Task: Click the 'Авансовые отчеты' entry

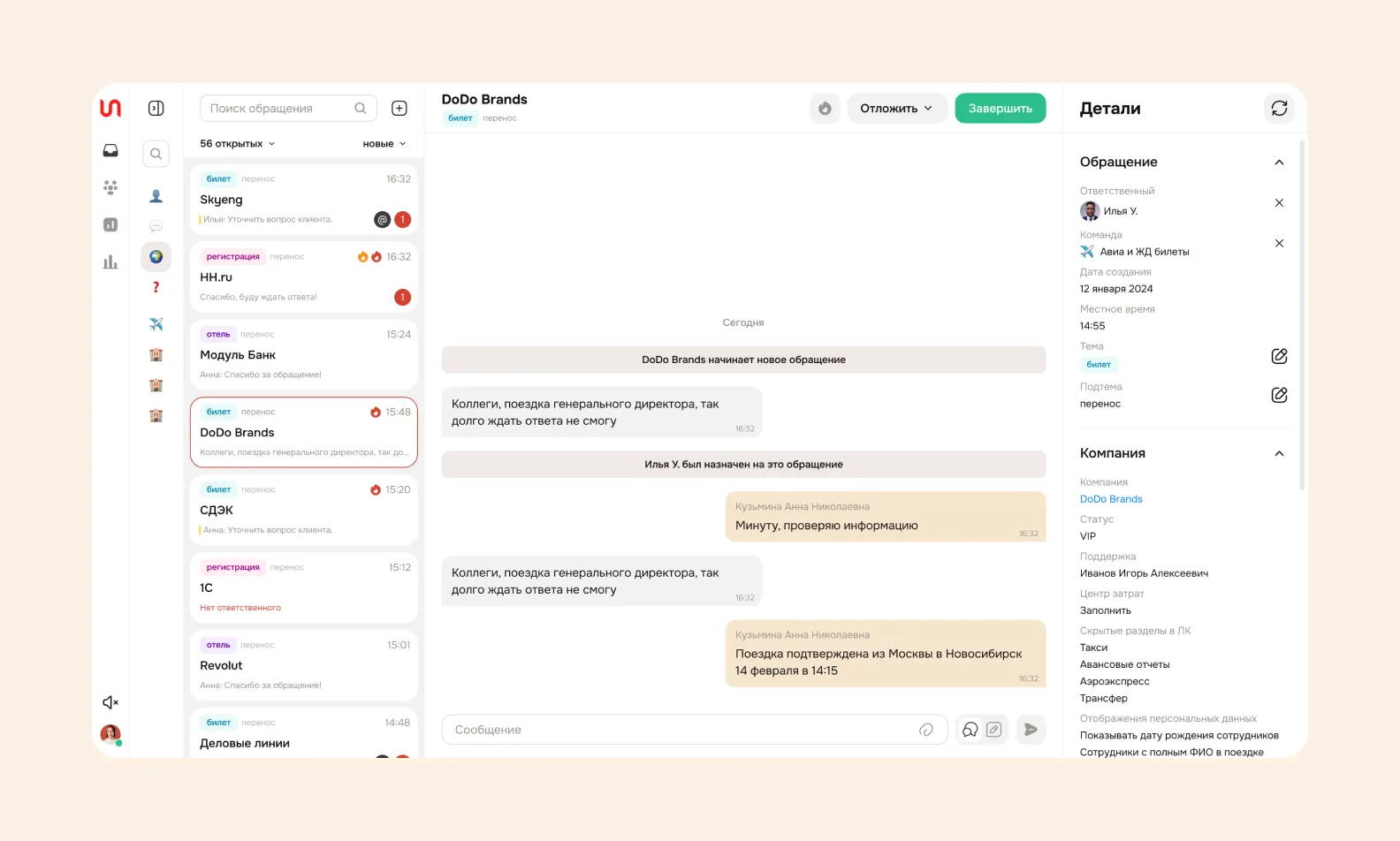Action: tap(1124, 664)
